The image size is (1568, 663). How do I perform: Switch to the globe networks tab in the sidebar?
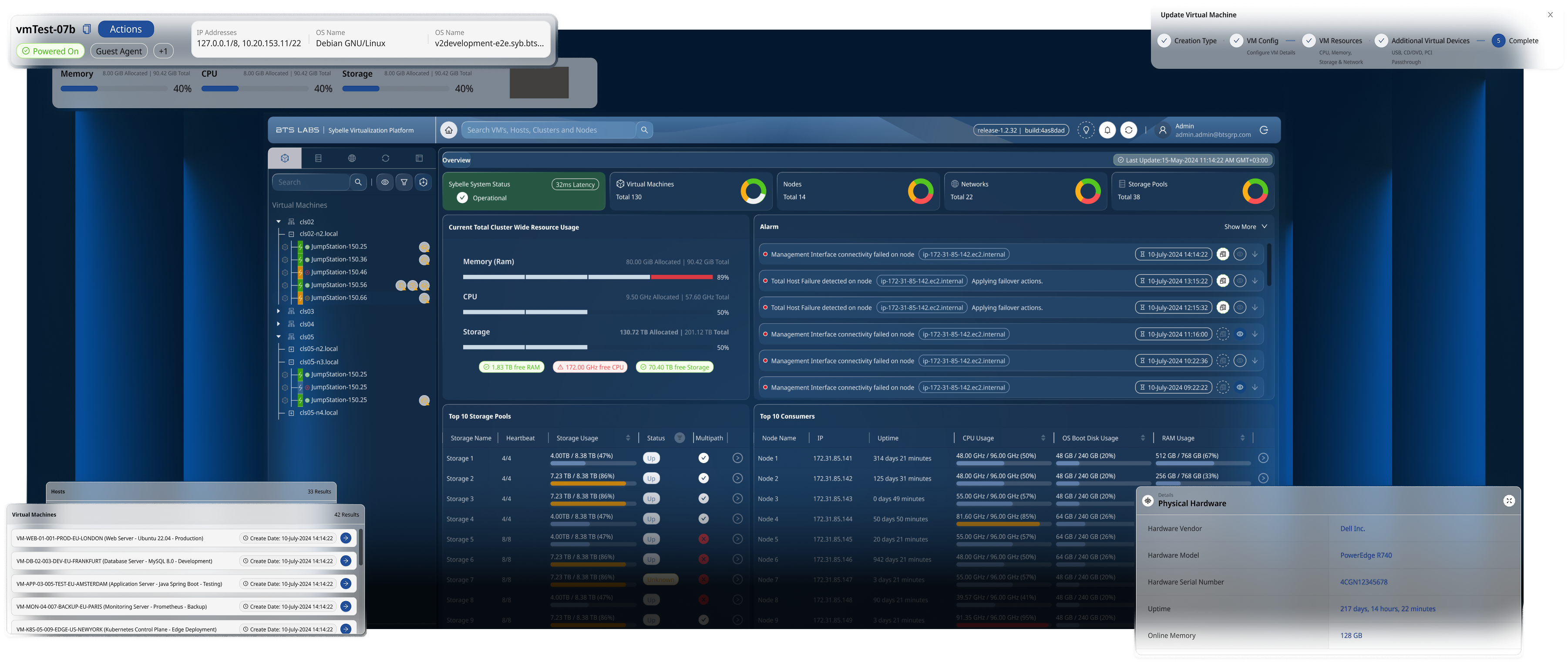click(352, 159)
